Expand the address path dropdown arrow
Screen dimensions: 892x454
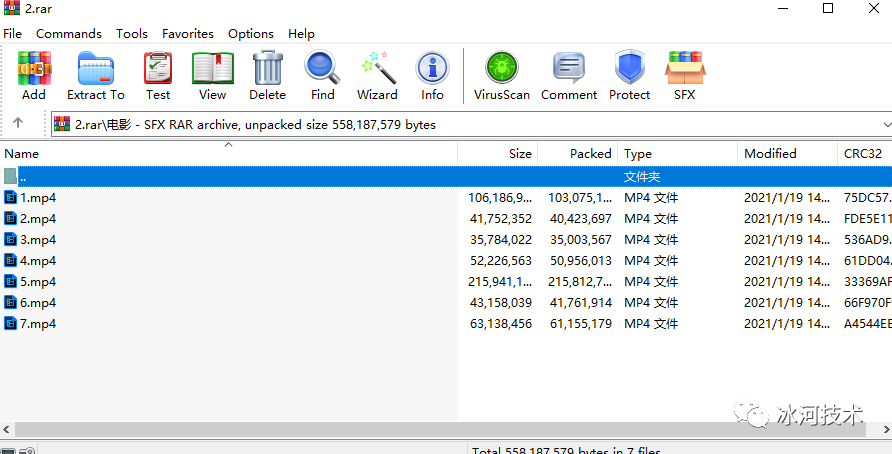click(886, 124)
